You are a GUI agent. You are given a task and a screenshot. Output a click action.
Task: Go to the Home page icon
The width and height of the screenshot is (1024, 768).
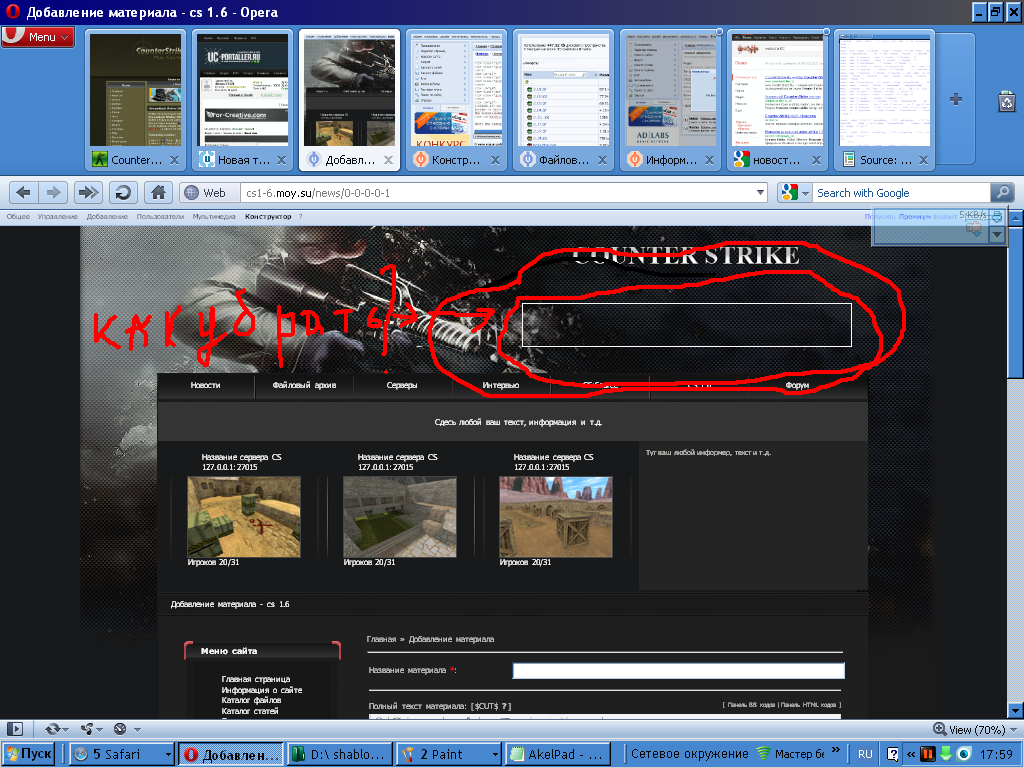coord(157,193)
